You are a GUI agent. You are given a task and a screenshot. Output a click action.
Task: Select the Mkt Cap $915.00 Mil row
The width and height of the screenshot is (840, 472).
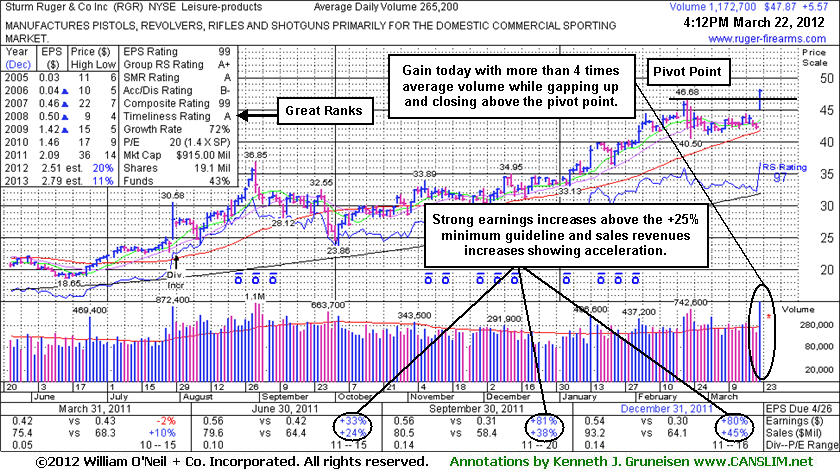click(177, 155)
